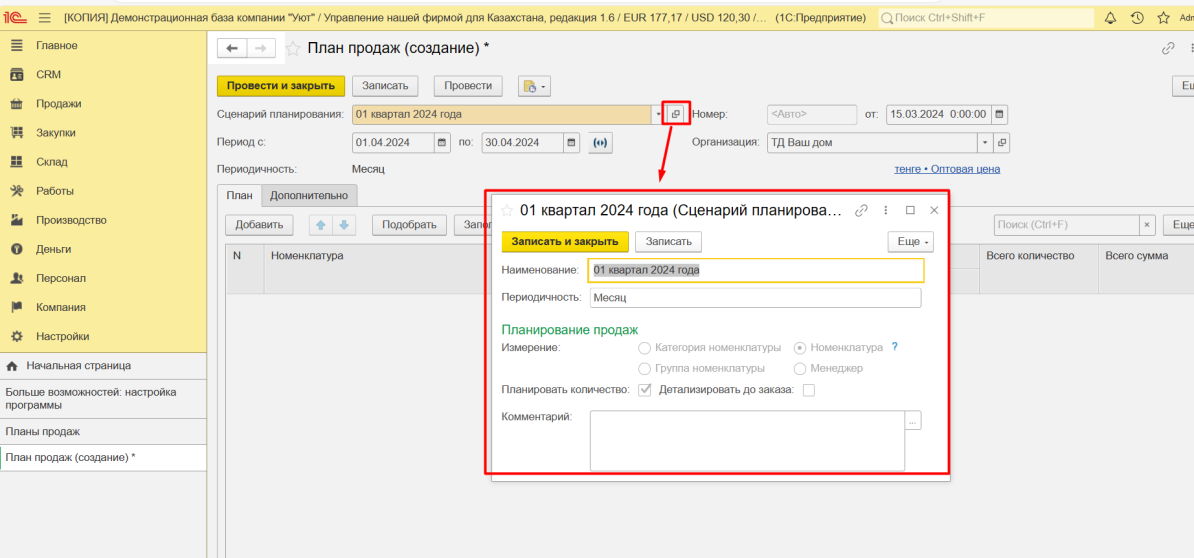
Task: Open the тенге • Оптовая цена link
Action: (947, 169)
